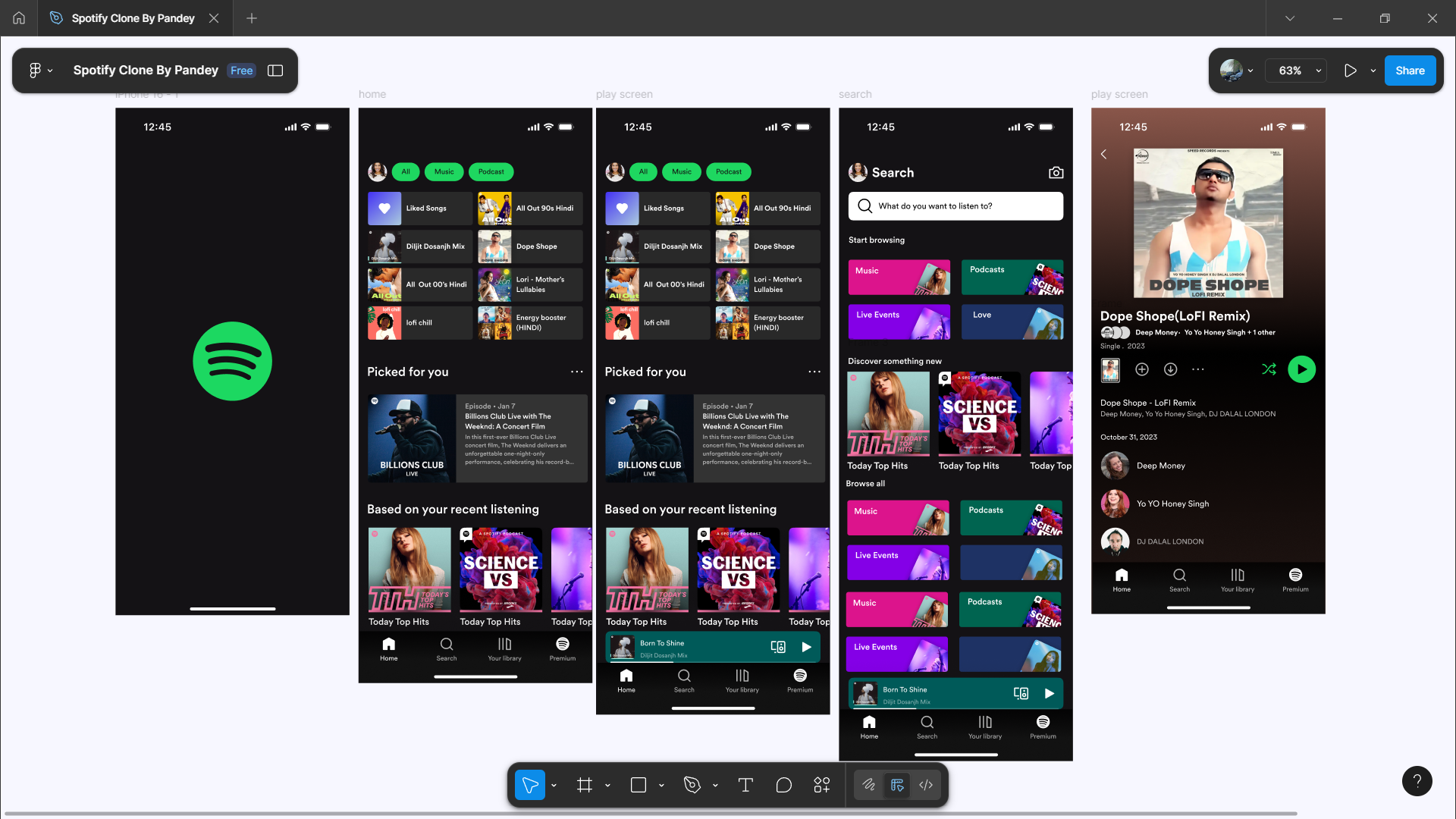Click the camera icon in search frame
The width and height of the screenshot is (1456, 819).
click(1056, 173)
